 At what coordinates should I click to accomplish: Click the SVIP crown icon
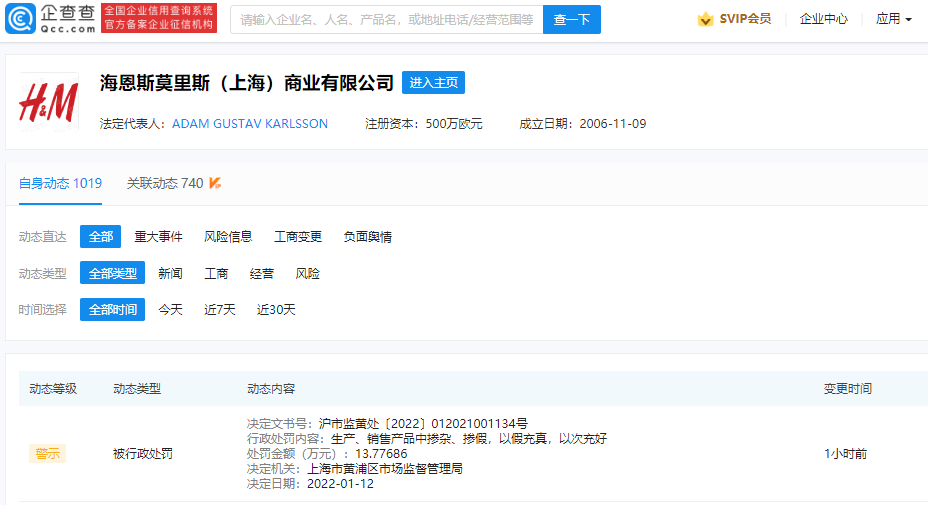coord(705,19)
